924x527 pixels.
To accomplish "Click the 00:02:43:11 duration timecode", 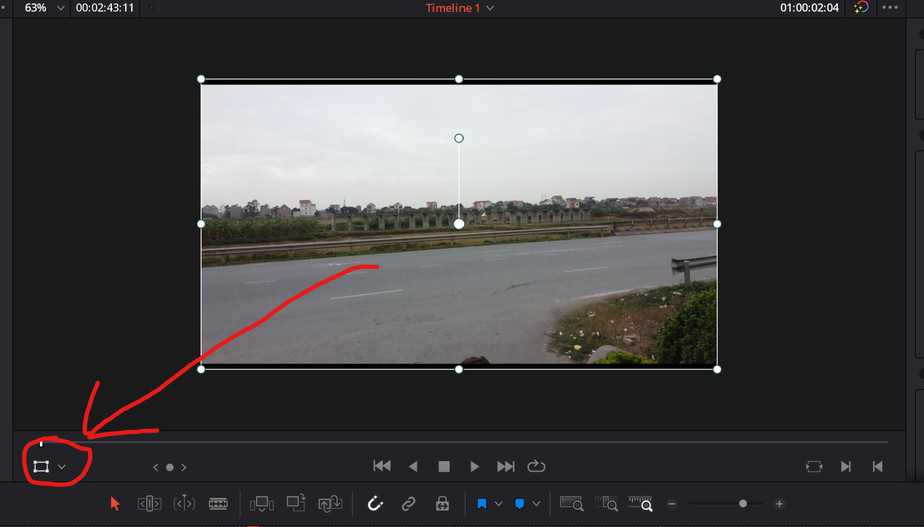I will tap(105, 8).
